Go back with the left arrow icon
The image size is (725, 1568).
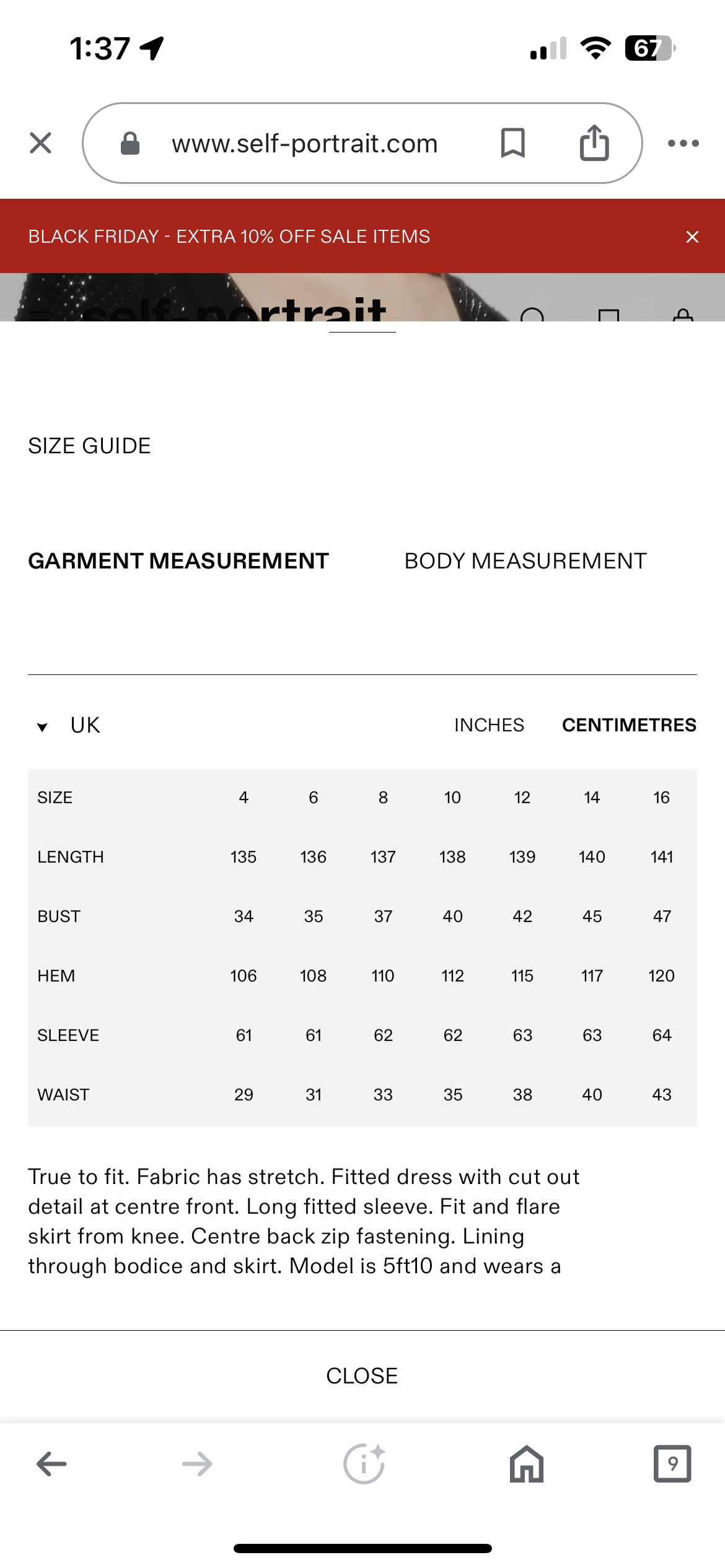(51, 1464)
